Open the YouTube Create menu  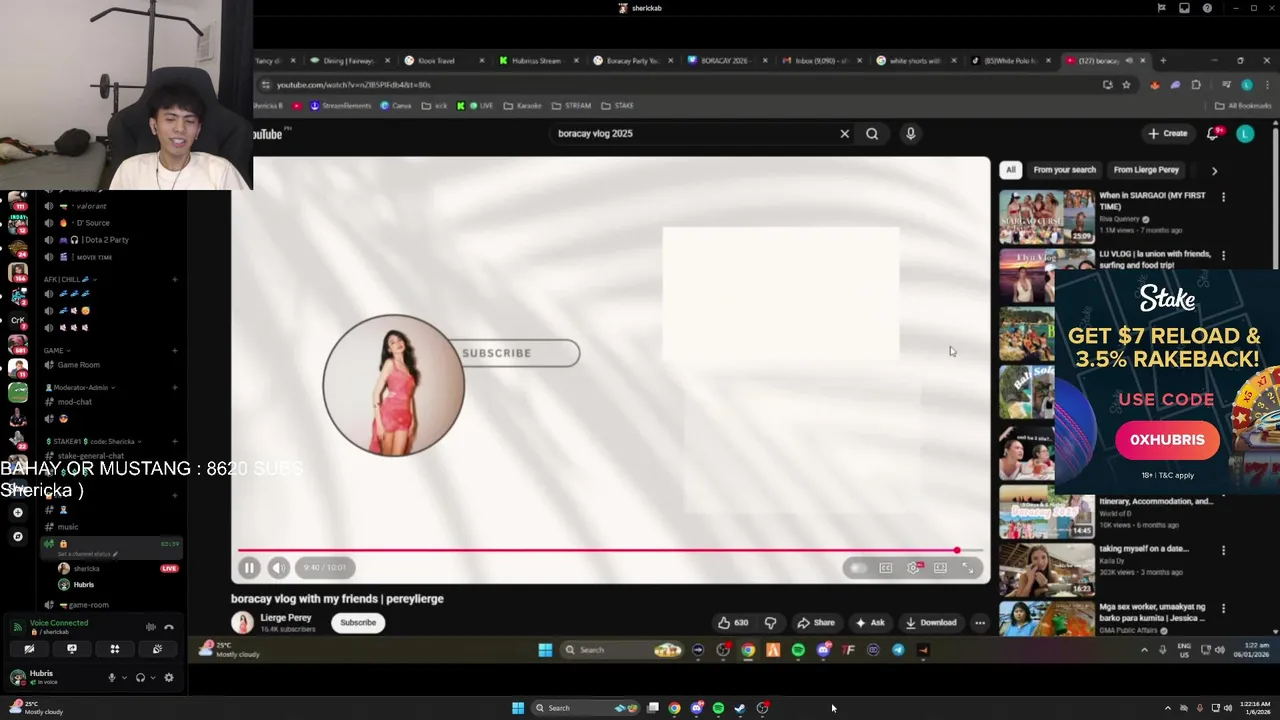(x=1168, y=133)
